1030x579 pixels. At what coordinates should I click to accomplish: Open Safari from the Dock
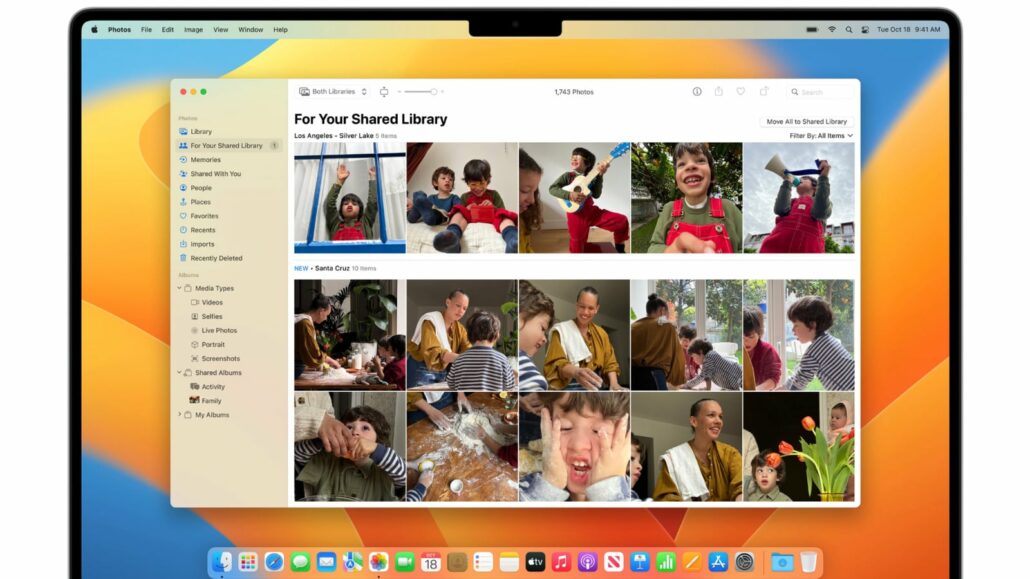(x=274, y=562)
